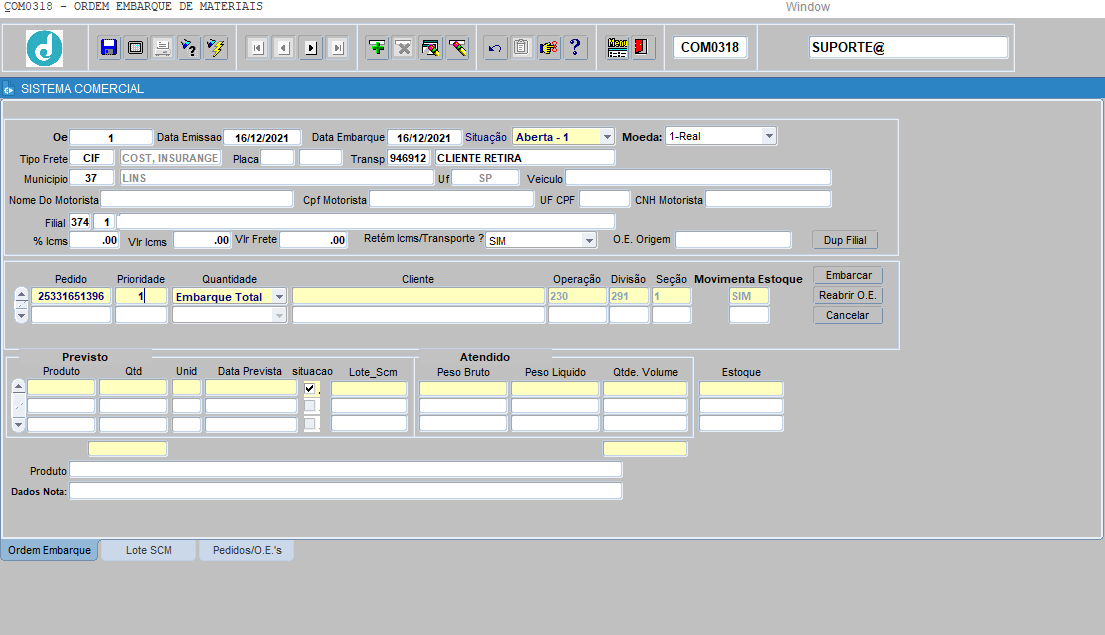
Task: Click the Embarcar button
Action: coord(848,276)
